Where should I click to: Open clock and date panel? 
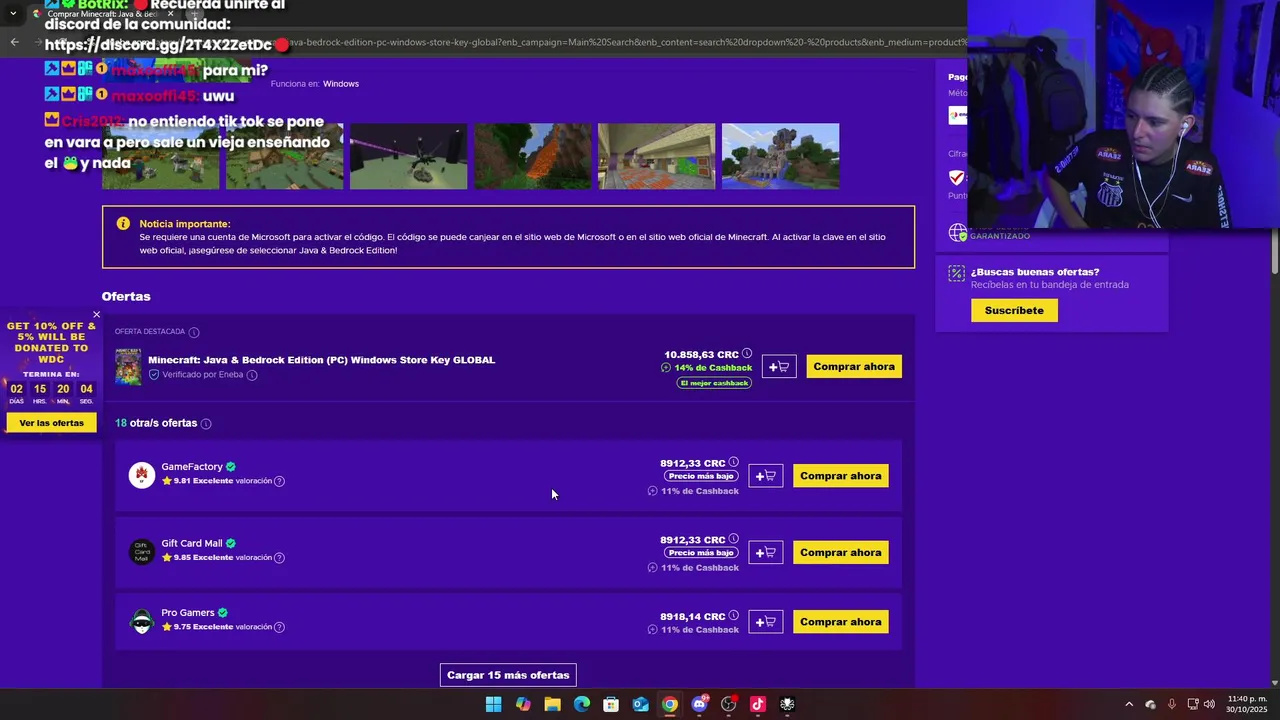click(1247, 704)
